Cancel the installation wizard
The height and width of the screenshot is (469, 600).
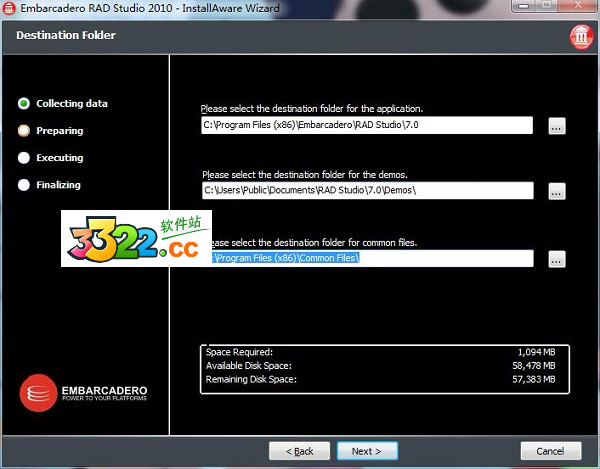point(551,451)
